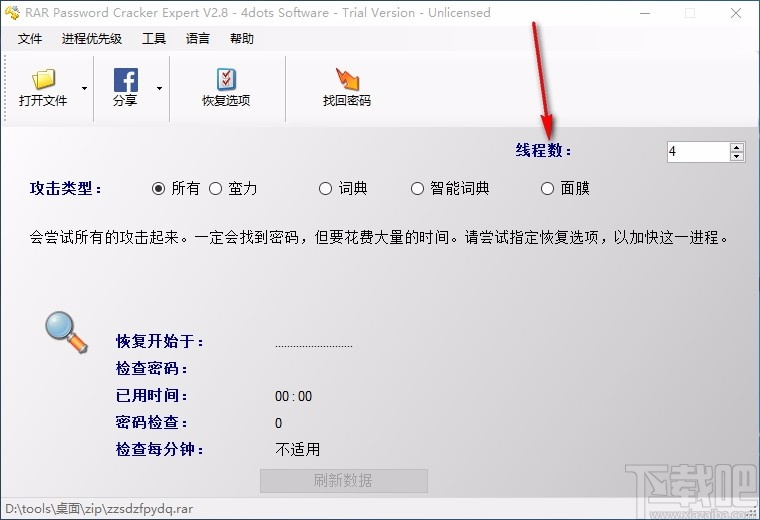Select the 词典 dictionary radio button
760x520 pixels.
[x=325, y=189]
